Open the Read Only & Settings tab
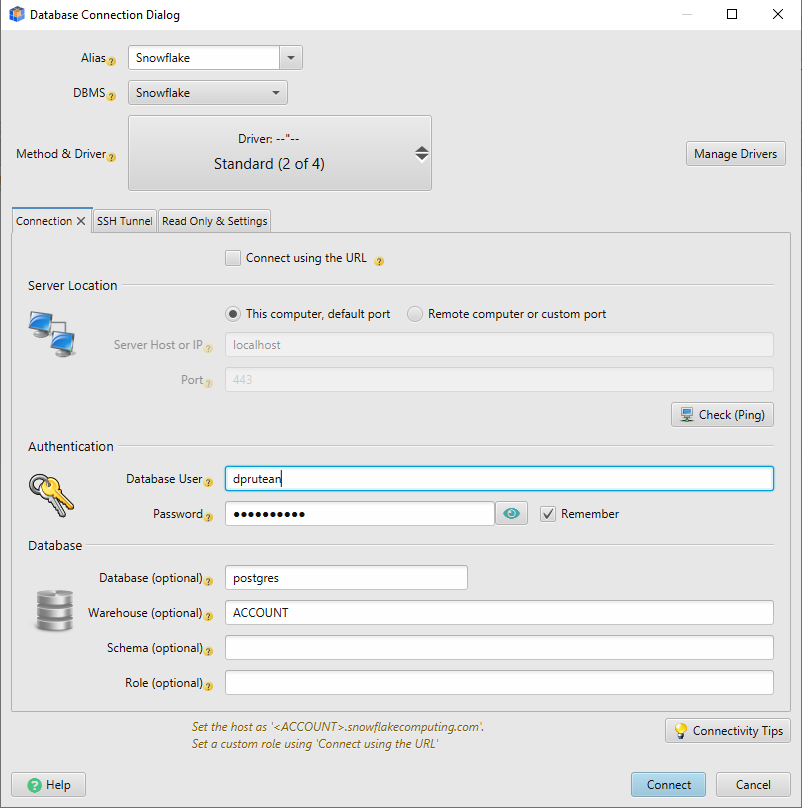The image size is (802, 808). pyautogui.click(x=214, y=221)
